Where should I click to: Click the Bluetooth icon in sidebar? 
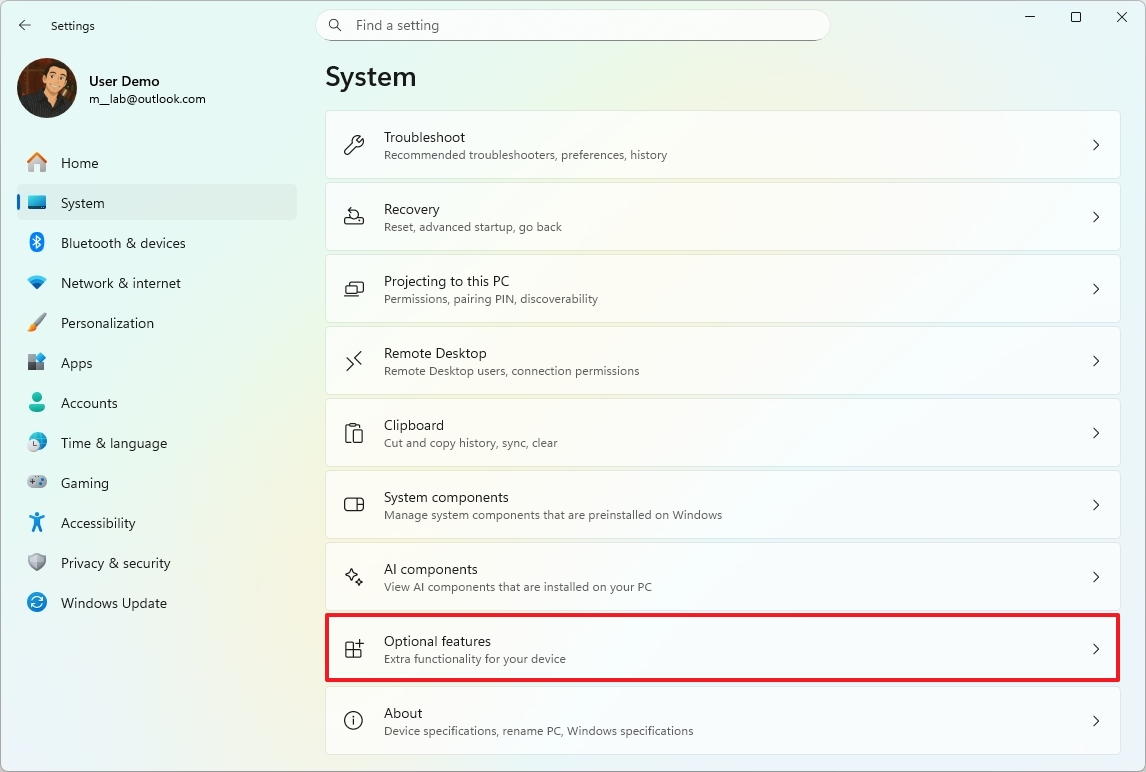tap(37, 243)
